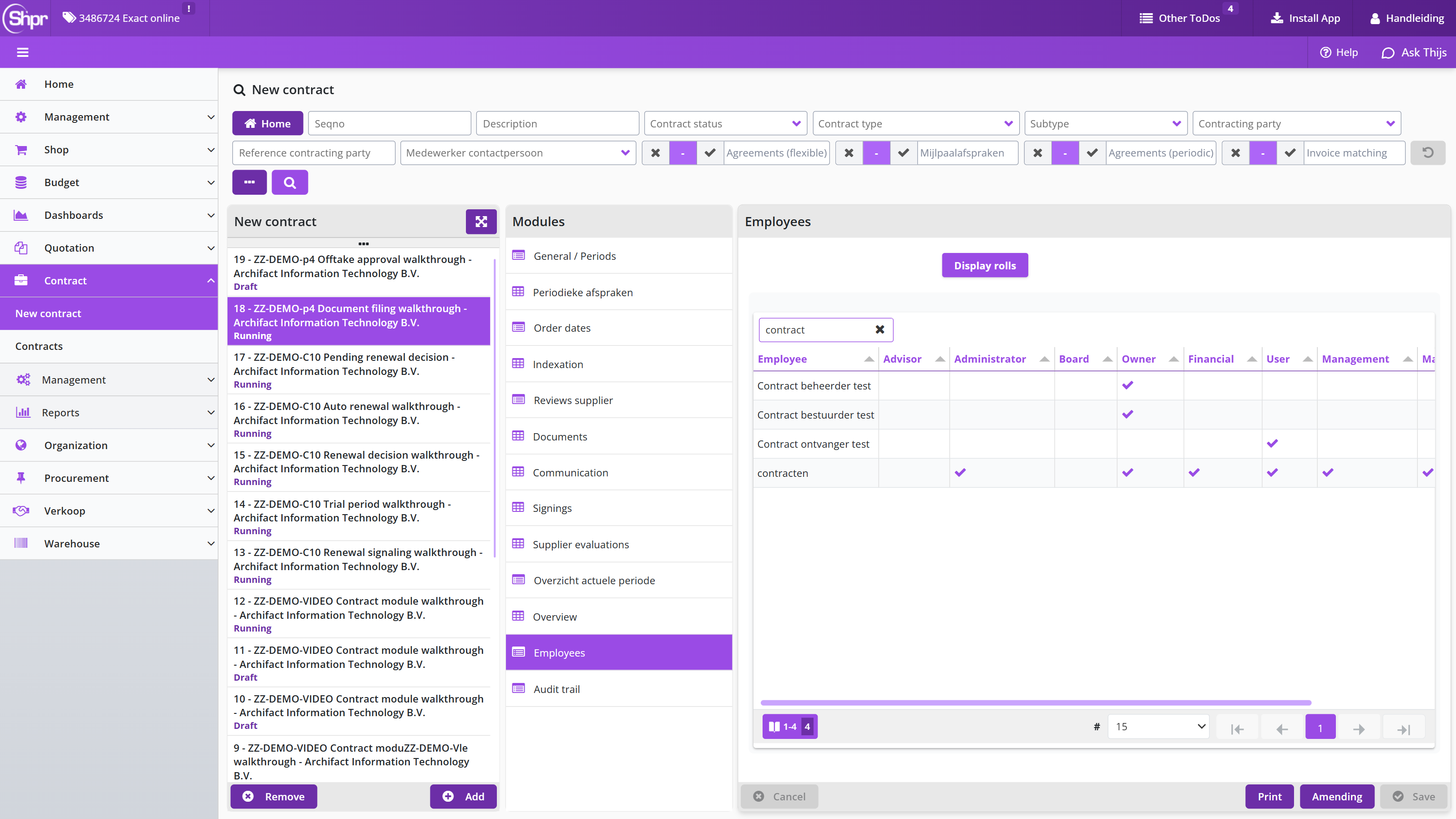Sort table by Employee column arrow
Viewport: 1456px width, 819px height.
click(869, 359)
